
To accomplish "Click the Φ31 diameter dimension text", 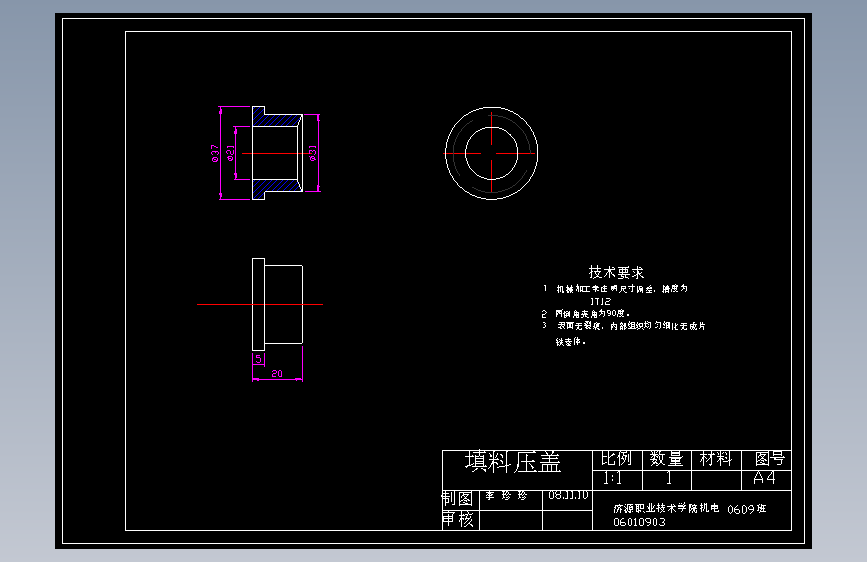I will point(313,153).
